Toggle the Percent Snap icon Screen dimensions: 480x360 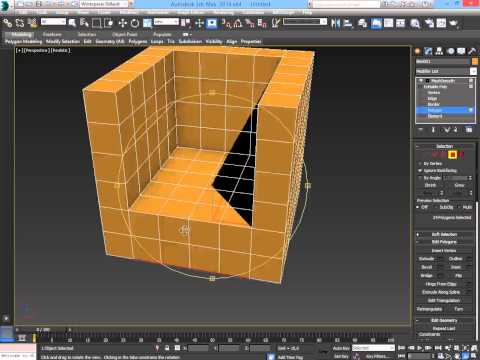point(250,23)
